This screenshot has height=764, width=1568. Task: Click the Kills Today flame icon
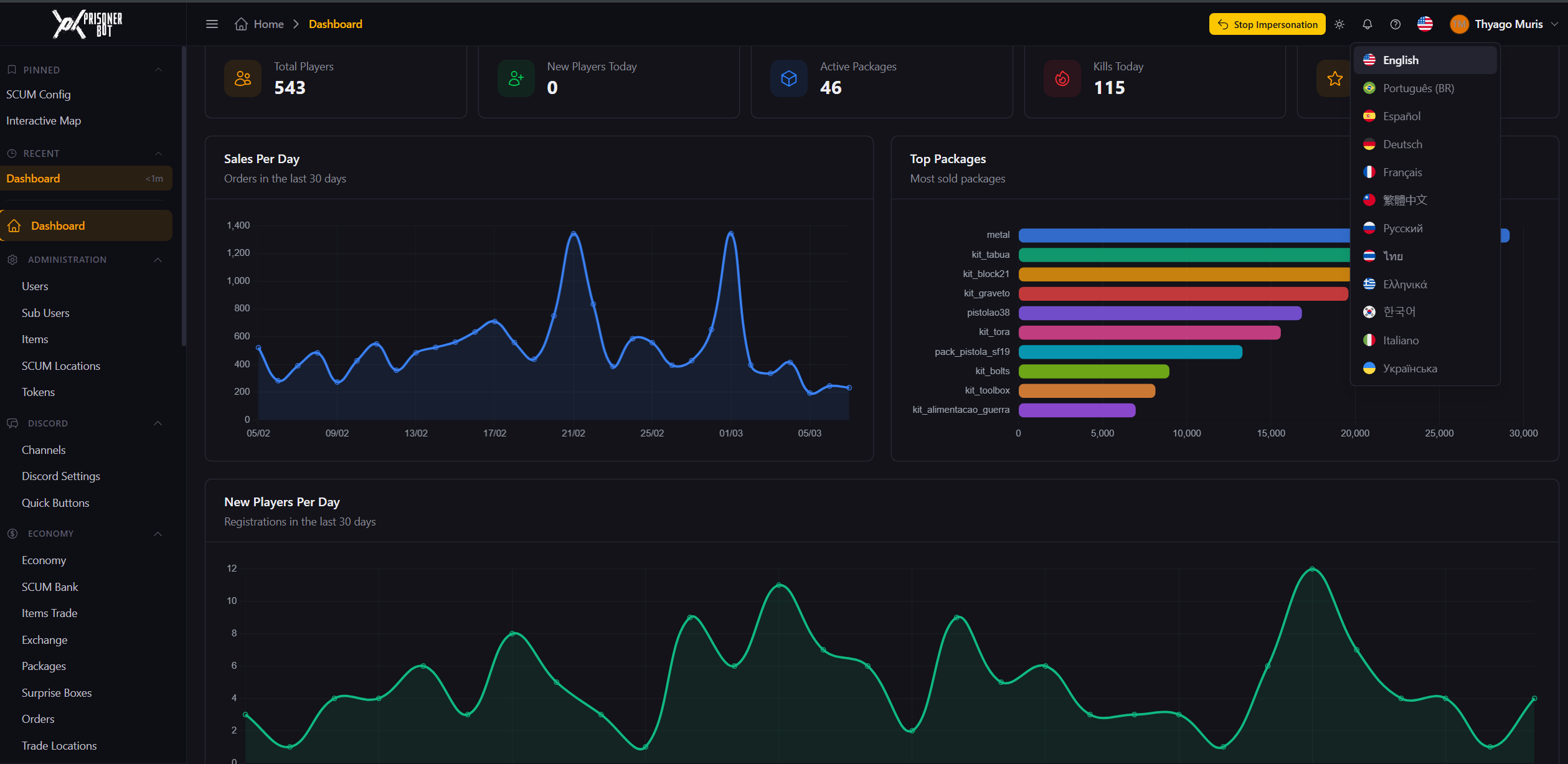point(1062,78)
